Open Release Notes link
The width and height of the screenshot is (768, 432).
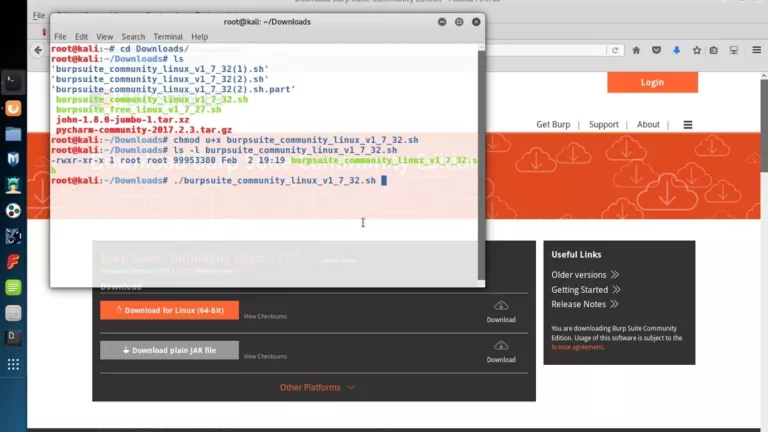pyautogui.click(x=585, y=304)
